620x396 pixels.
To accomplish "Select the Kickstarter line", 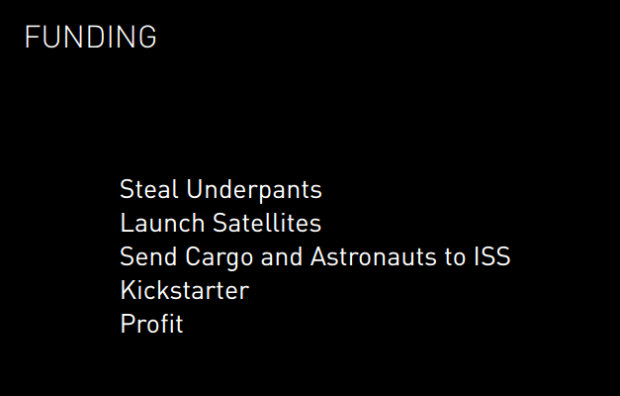I will pos(185,290).
